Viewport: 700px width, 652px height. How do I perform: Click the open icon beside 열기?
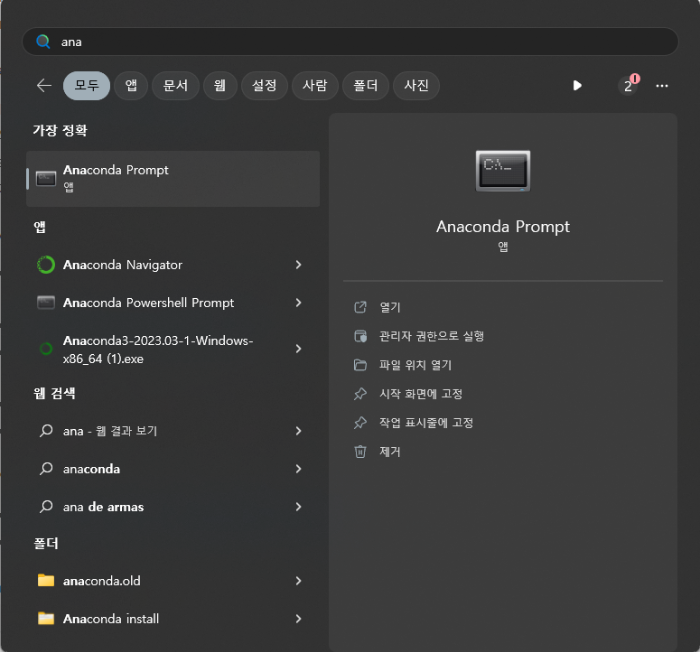coord(360,307)
